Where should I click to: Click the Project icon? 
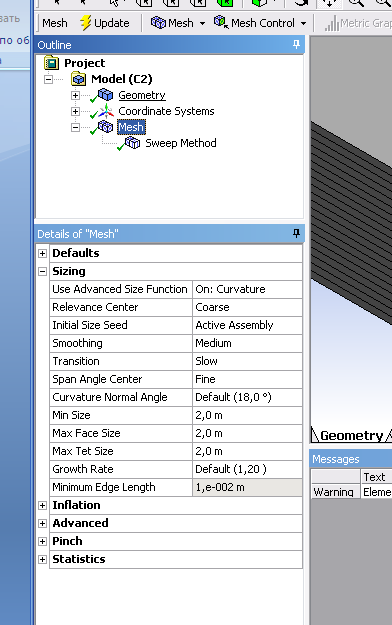pos(51,63)
